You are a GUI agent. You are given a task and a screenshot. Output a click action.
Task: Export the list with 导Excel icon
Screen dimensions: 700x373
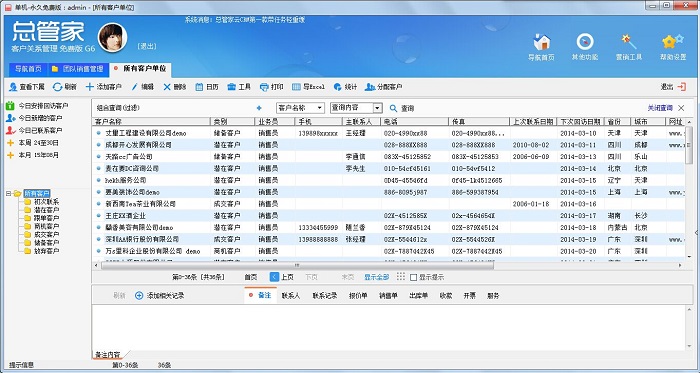point(296,87)
